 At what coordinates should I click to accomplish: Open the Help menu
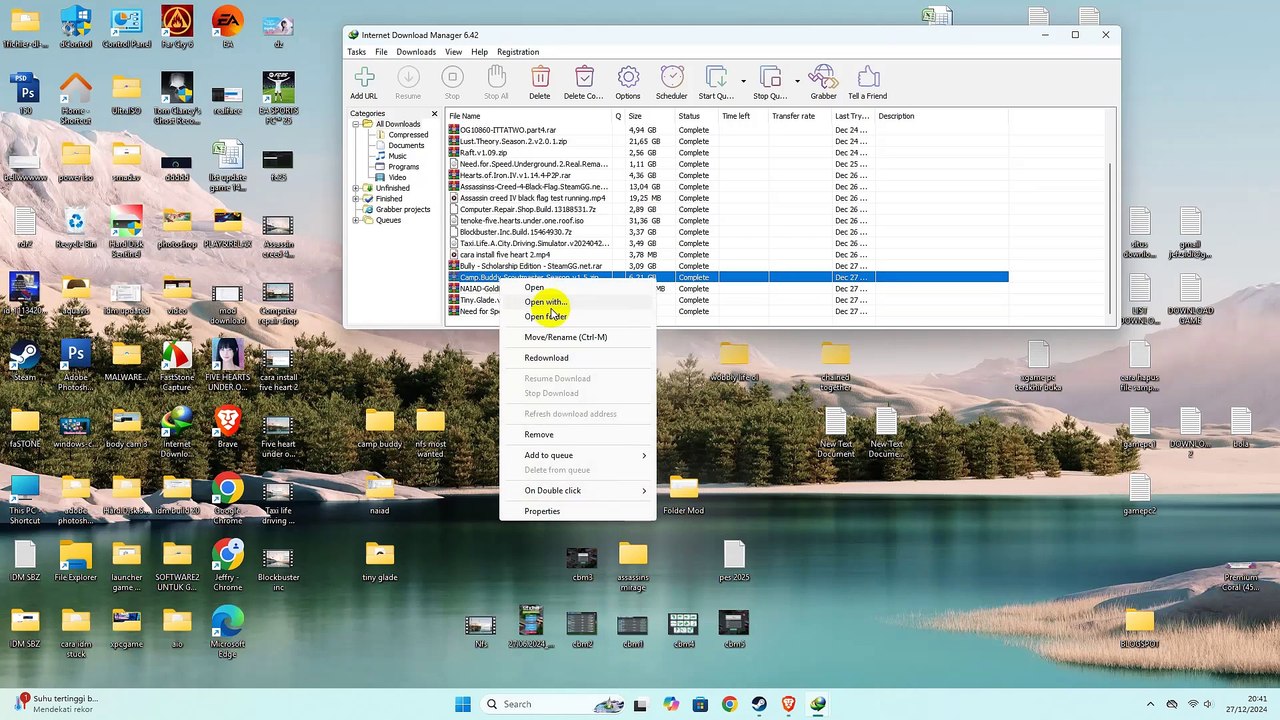(x=479, y=52)
